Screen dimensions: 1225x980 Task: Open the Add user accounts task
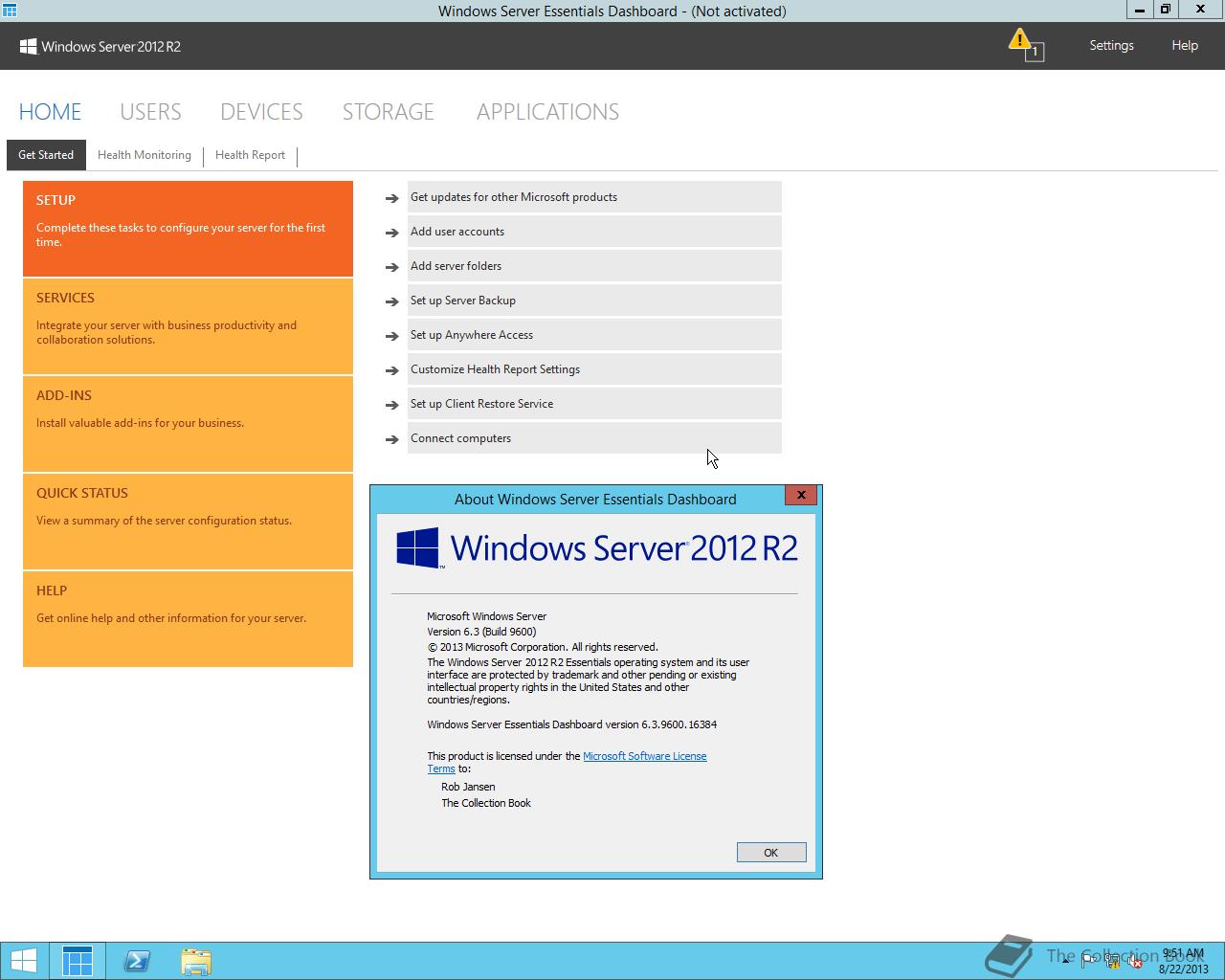point(594,231)
